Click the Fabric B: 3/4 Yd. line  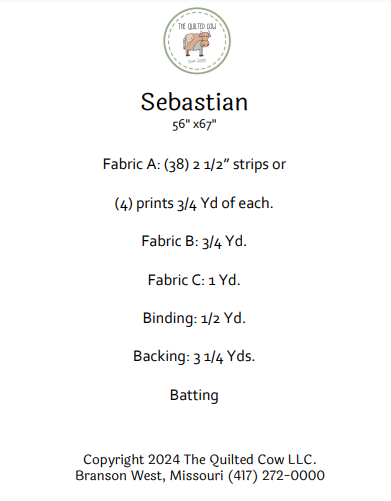[194, 241]
